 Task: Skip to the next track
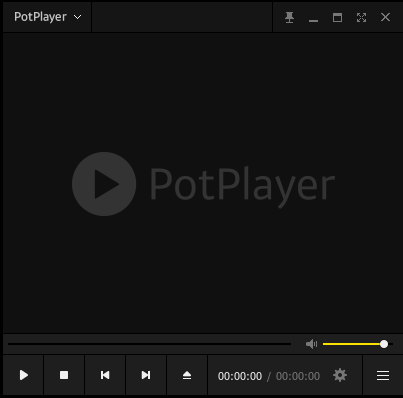click(146, 375)
